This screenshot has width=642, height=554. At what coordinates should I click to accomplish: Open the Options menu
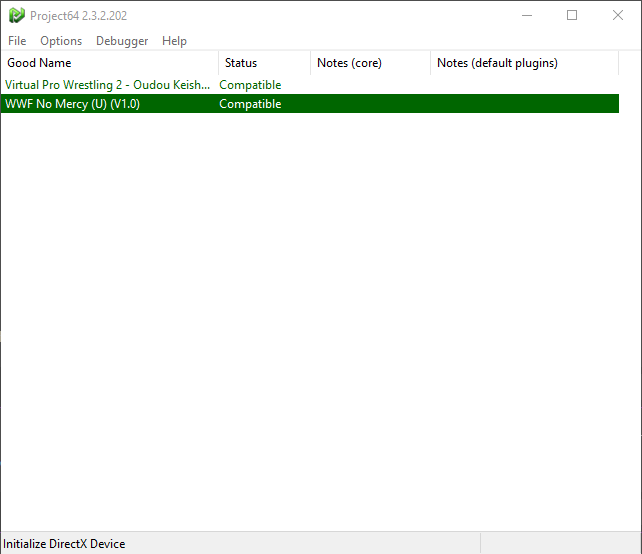[x=61, y=41]
